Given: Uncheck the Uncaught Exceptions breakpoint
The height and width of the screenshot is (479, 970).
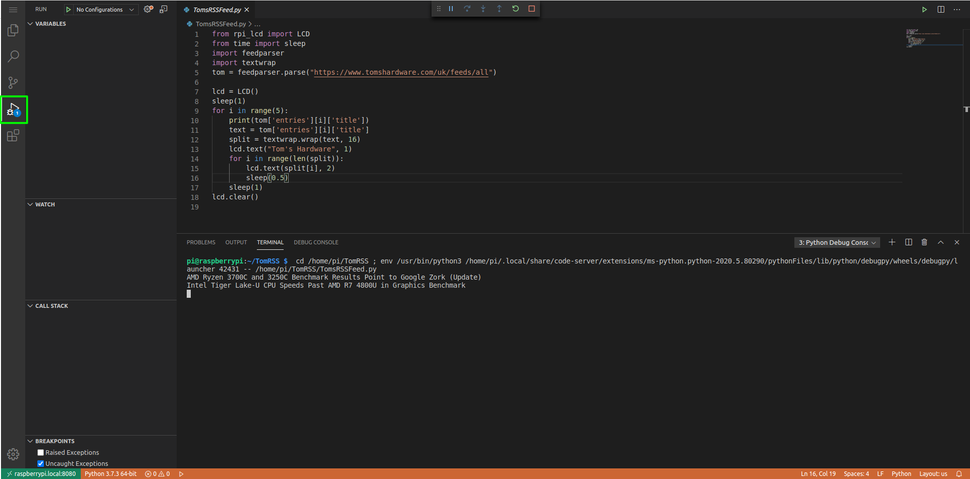Looking at the screenshot, I should (41, 463).
